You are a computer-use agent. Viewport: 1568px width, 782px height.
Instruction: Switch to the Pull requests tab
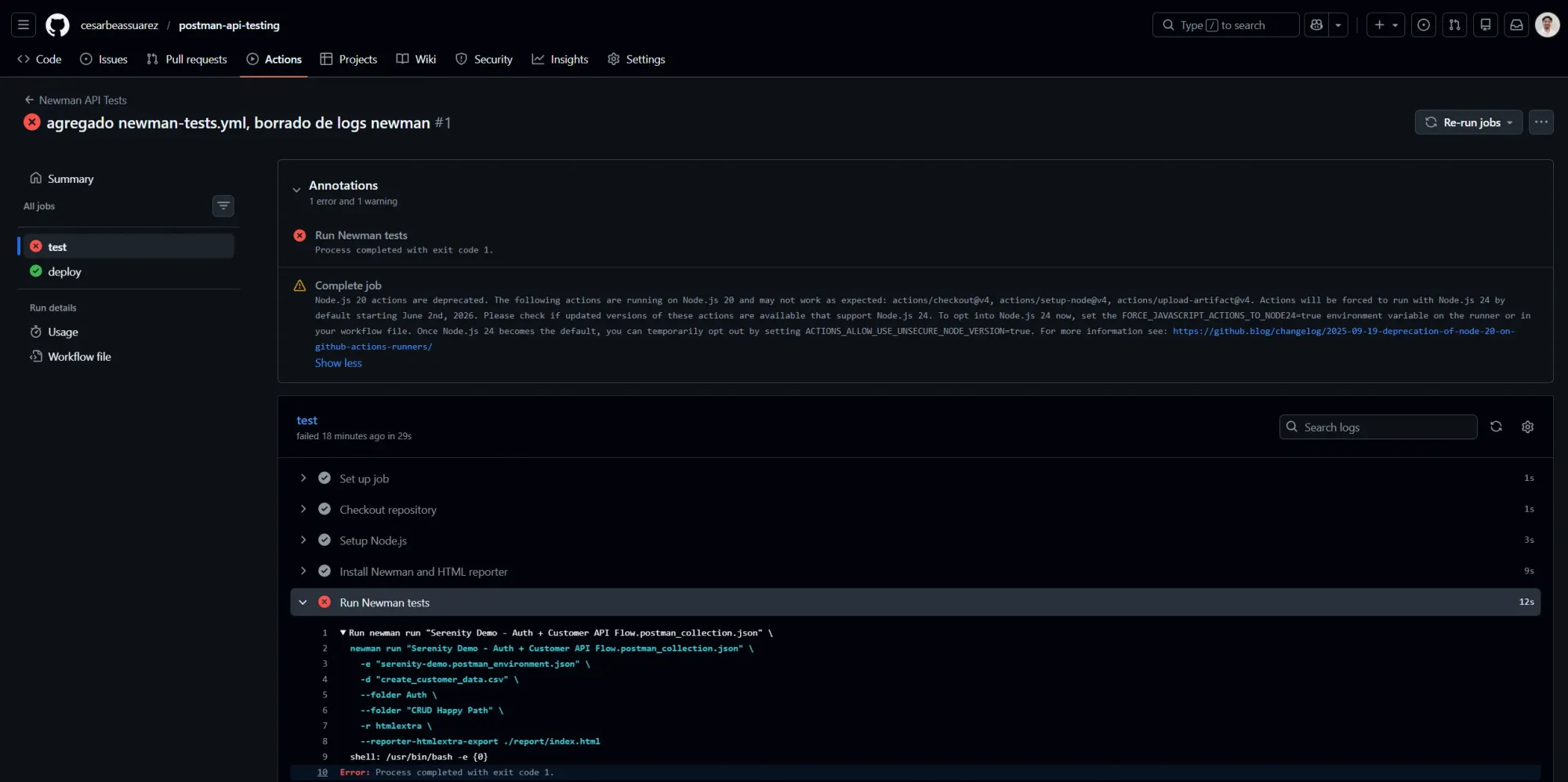pyautogui.click(x=187, y=59)
